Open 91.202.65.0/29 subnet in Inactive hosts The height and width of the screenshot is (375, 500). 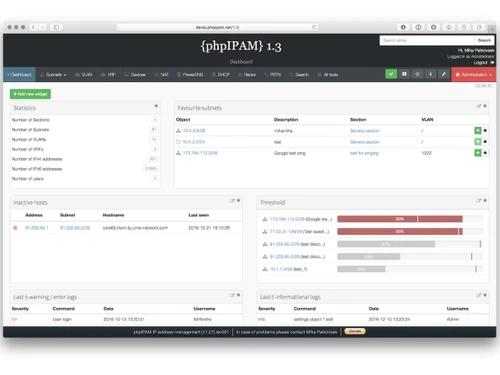pyautogui.click(x=75, y=228)
